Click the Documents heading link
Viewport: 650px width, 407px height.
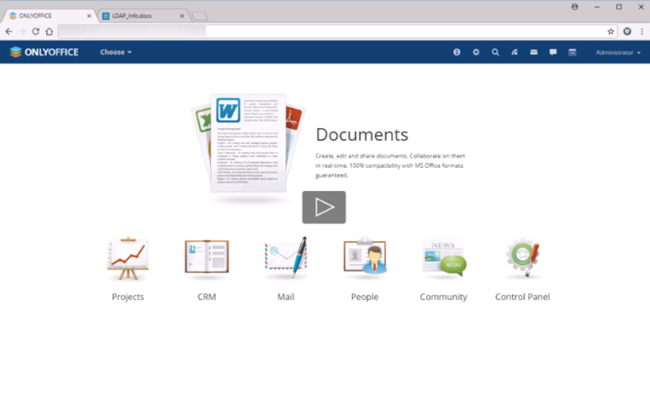point(362,135)
